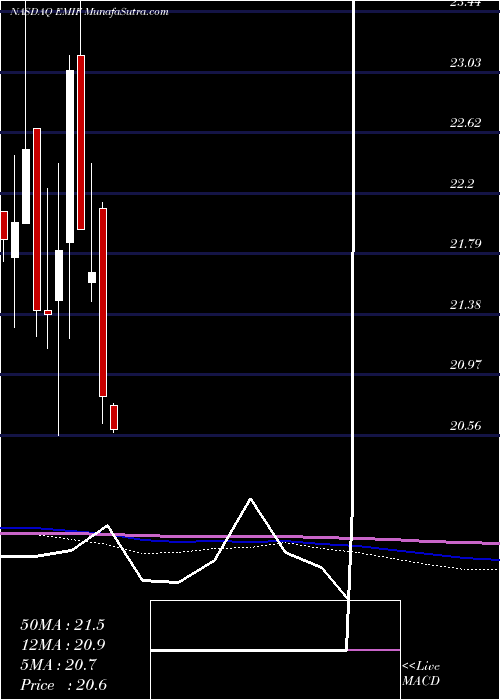Click the Price : 20.6 label
Screen dimensions: 500x700
(x=63, y=685)
